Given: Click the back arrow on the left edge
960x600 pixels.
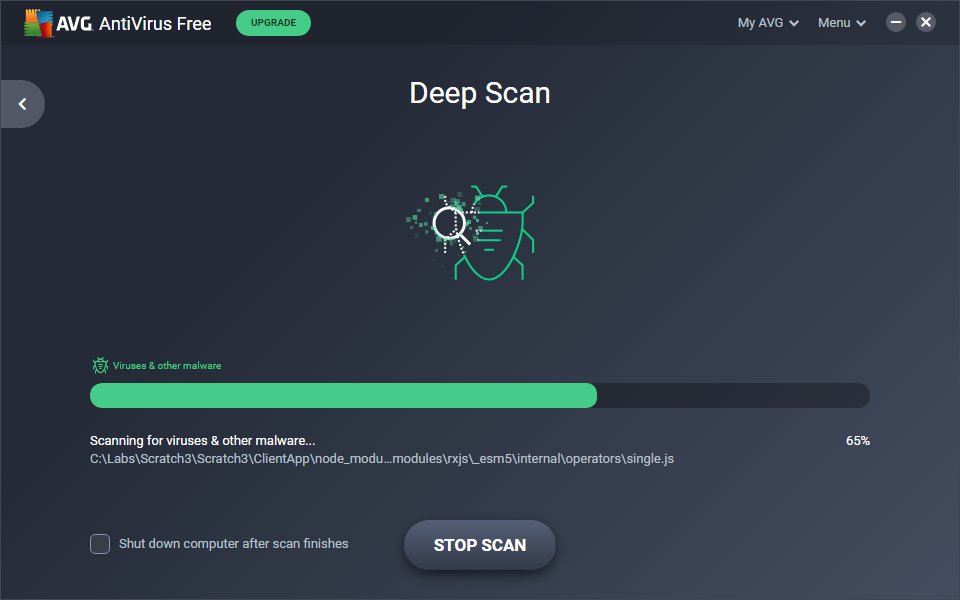Looking at the screenshot, I should coord(20,103).
